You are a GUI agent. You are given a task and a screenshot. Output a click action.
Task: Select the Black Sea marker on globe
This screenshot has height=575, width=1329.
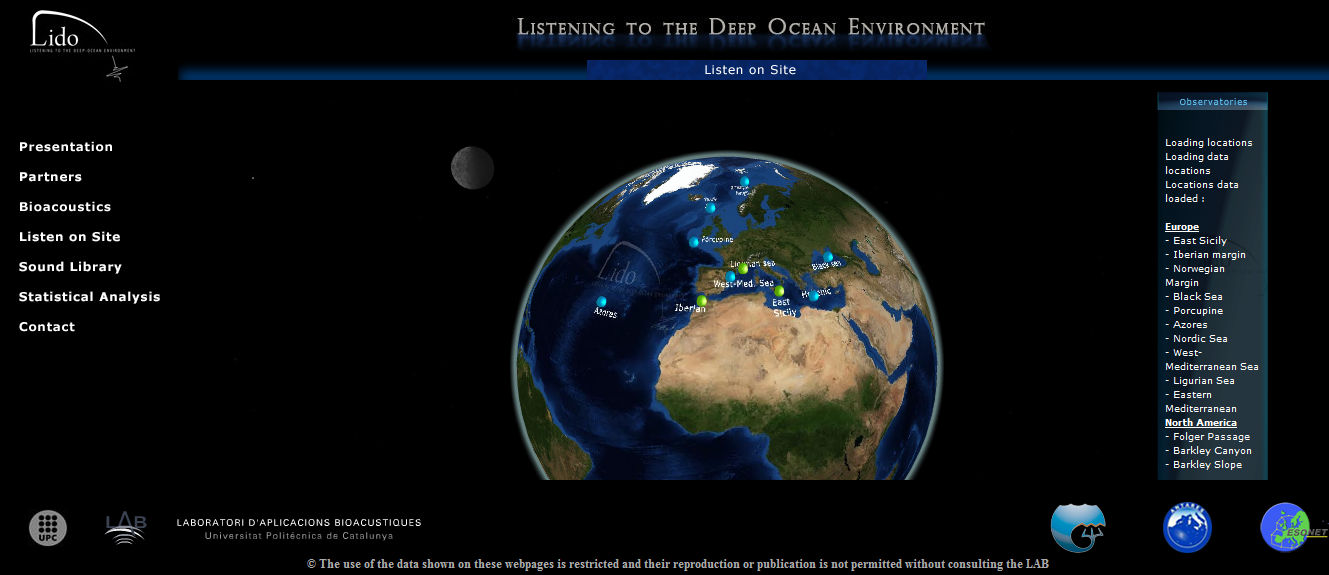pos(828,256)
